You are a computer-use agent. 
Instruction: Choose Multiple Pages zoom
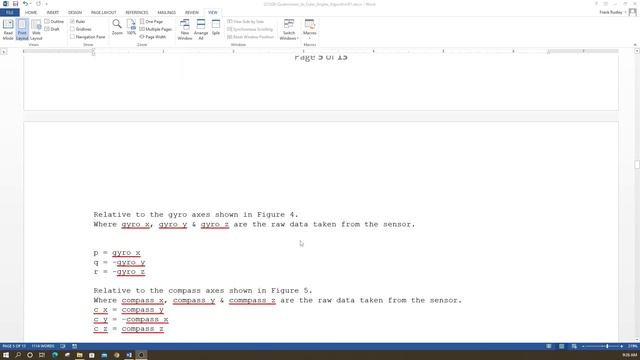coord(156,29)
